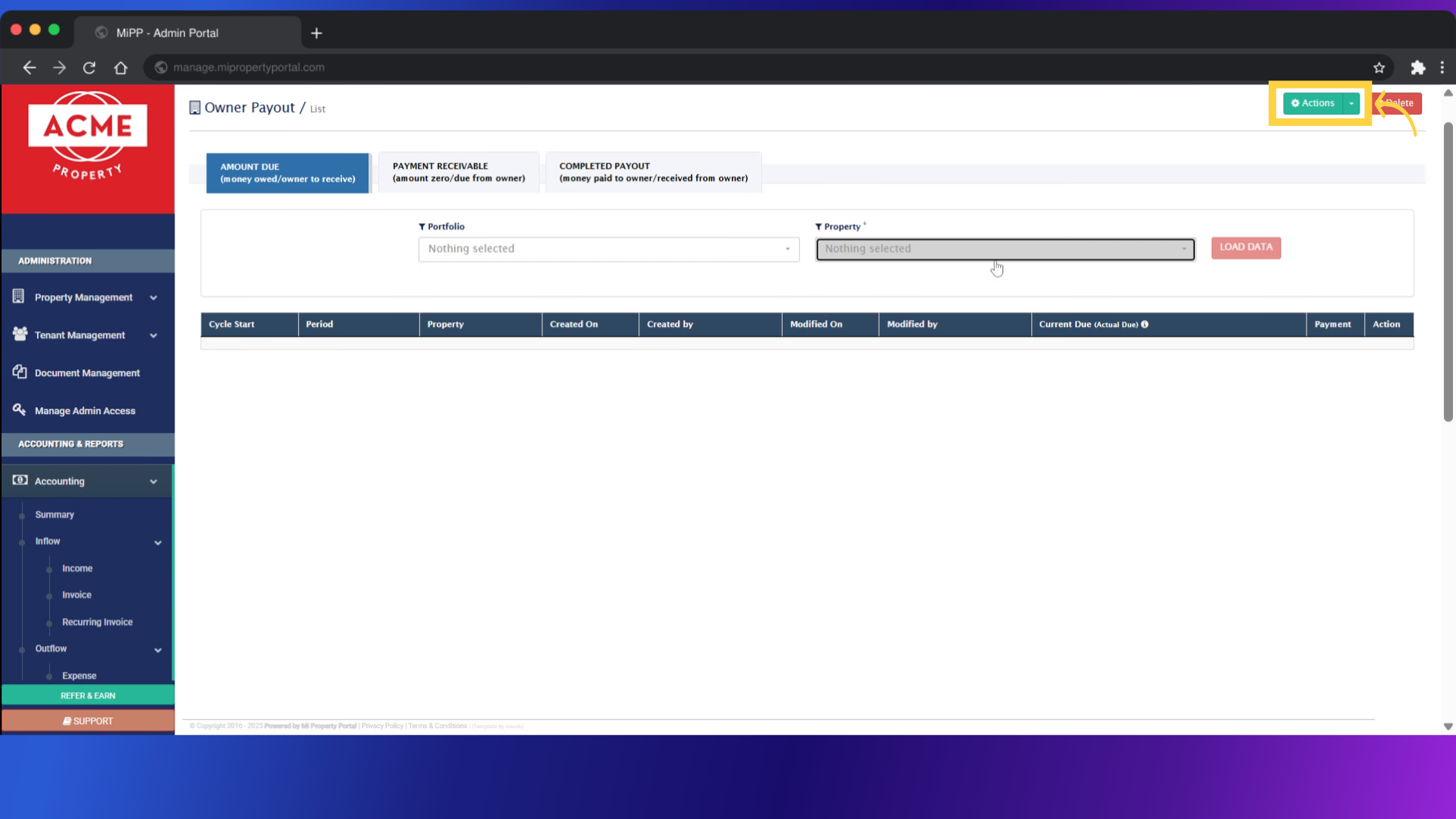Image resolution: width=1456 pixels, height=819 pixels.
Task: Go to the browser home icon
Action: coord(121,67)
